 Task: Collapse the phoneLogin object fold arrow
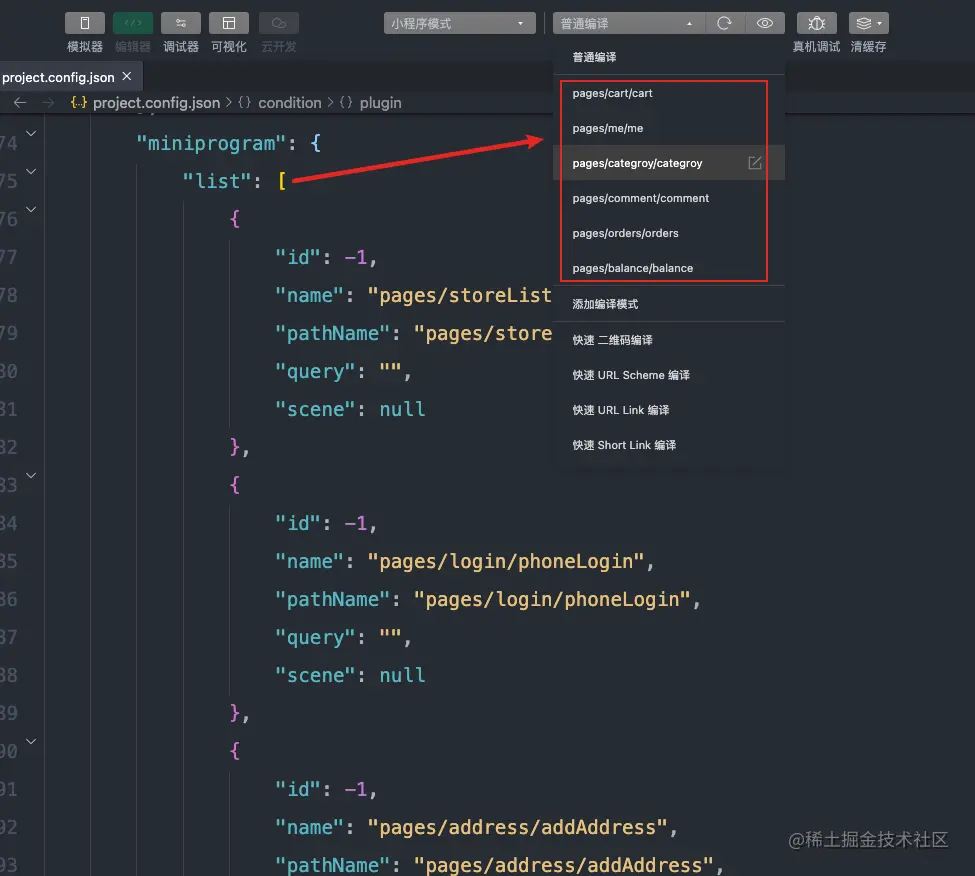coord(31,476)
